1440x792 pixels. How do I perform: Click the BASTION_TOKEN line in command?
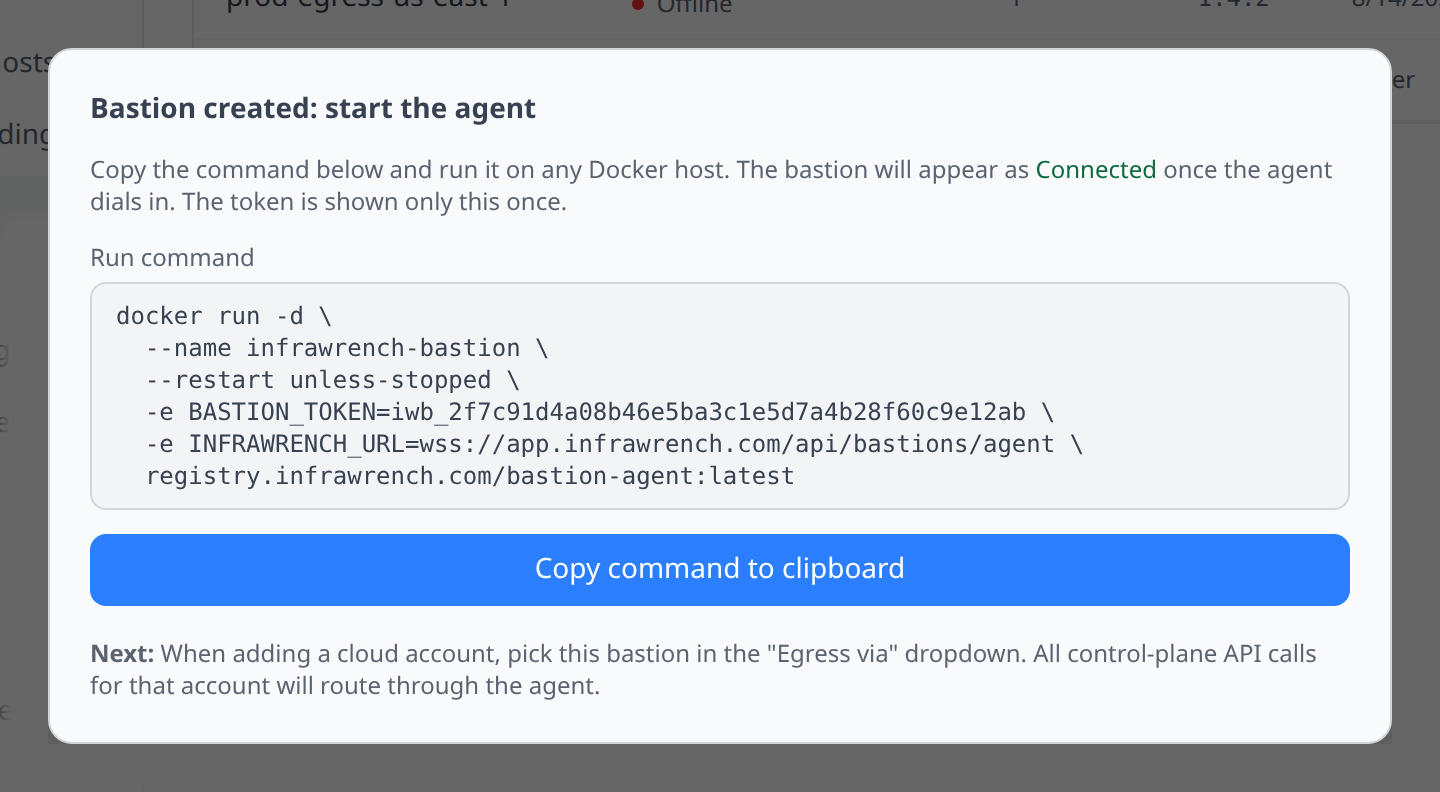click(599, 412)
